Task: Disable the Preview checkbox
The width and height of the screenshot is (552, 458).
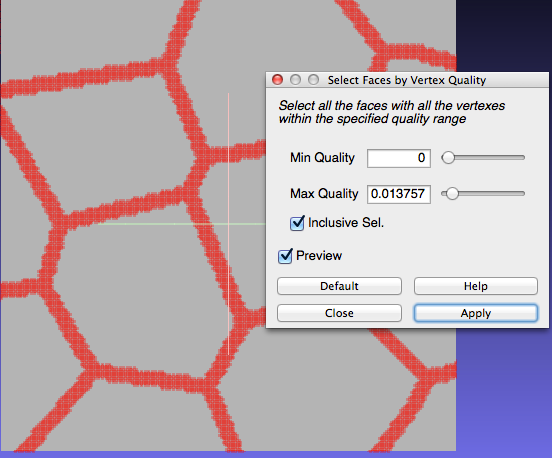Action: pyautogui.click(x=285, y=256)
